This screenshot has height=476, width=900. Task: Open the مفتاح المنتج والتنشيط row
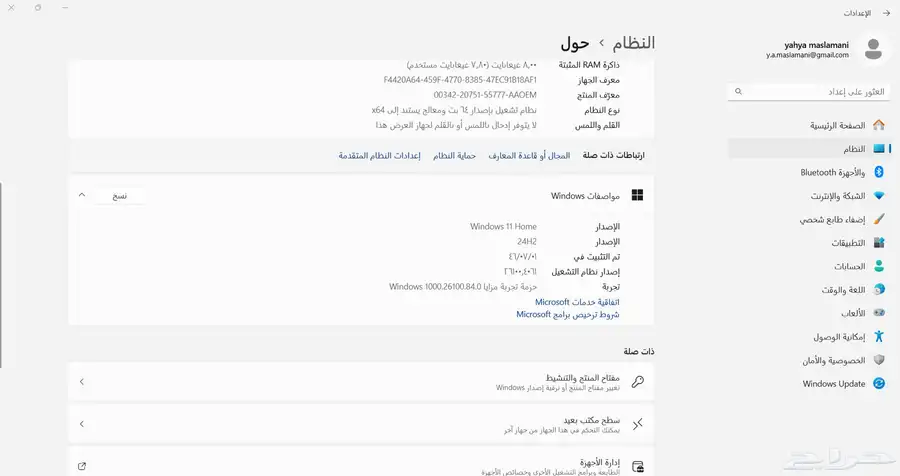(x=361, y=382)
